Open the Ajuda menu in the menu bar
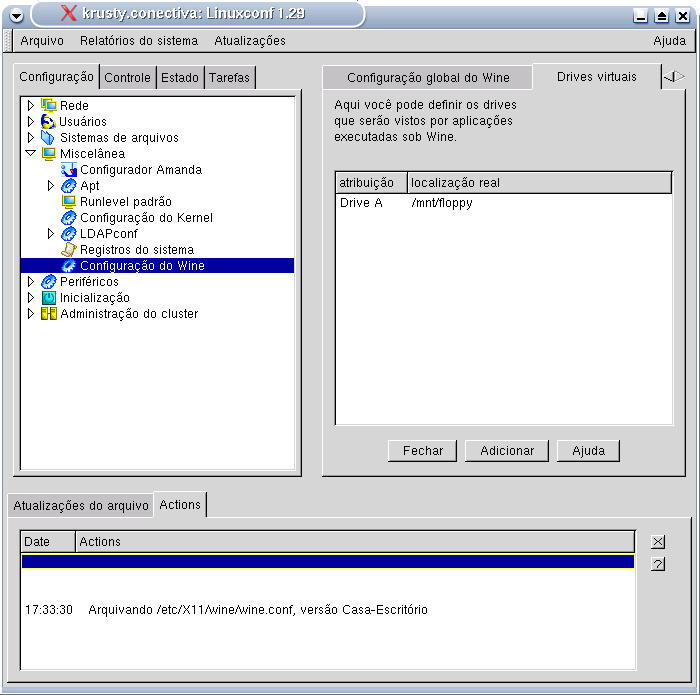700x695 pixels. pos(669,41)
